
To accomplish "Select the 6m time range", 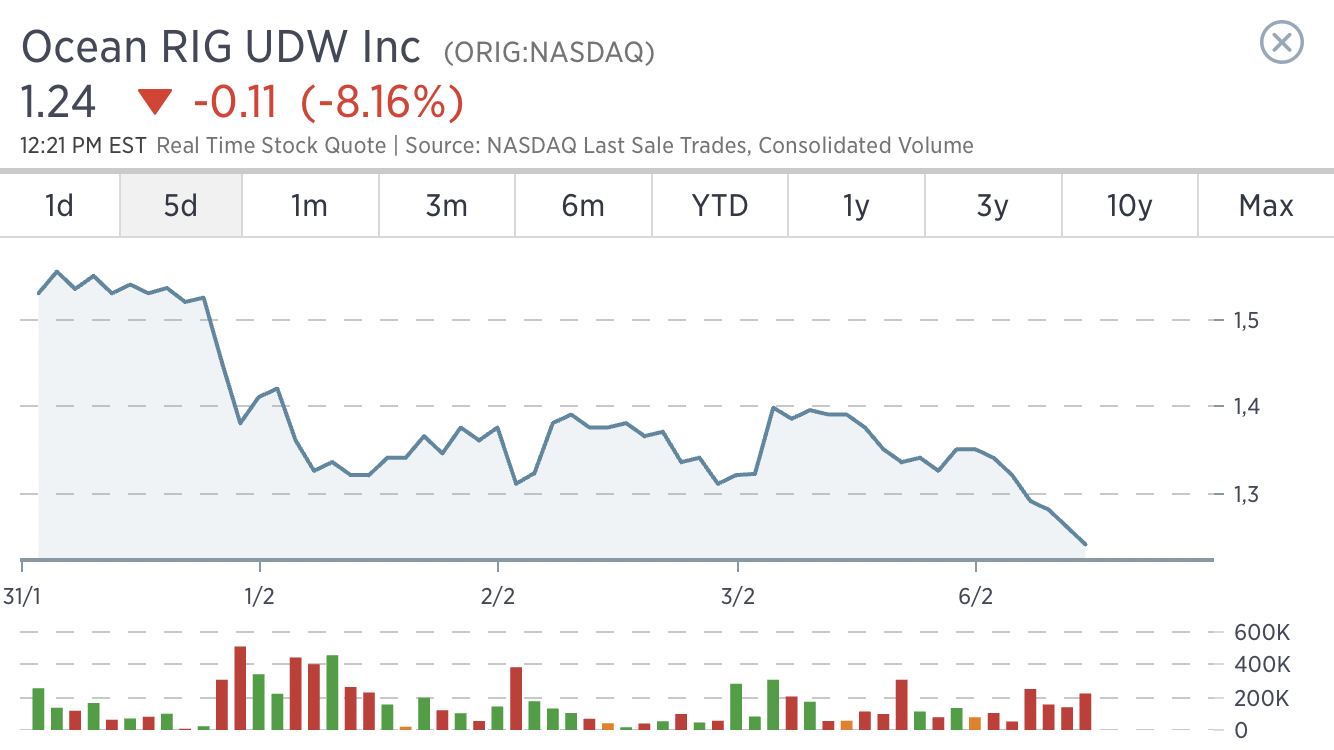I will [x=583, y=206].
